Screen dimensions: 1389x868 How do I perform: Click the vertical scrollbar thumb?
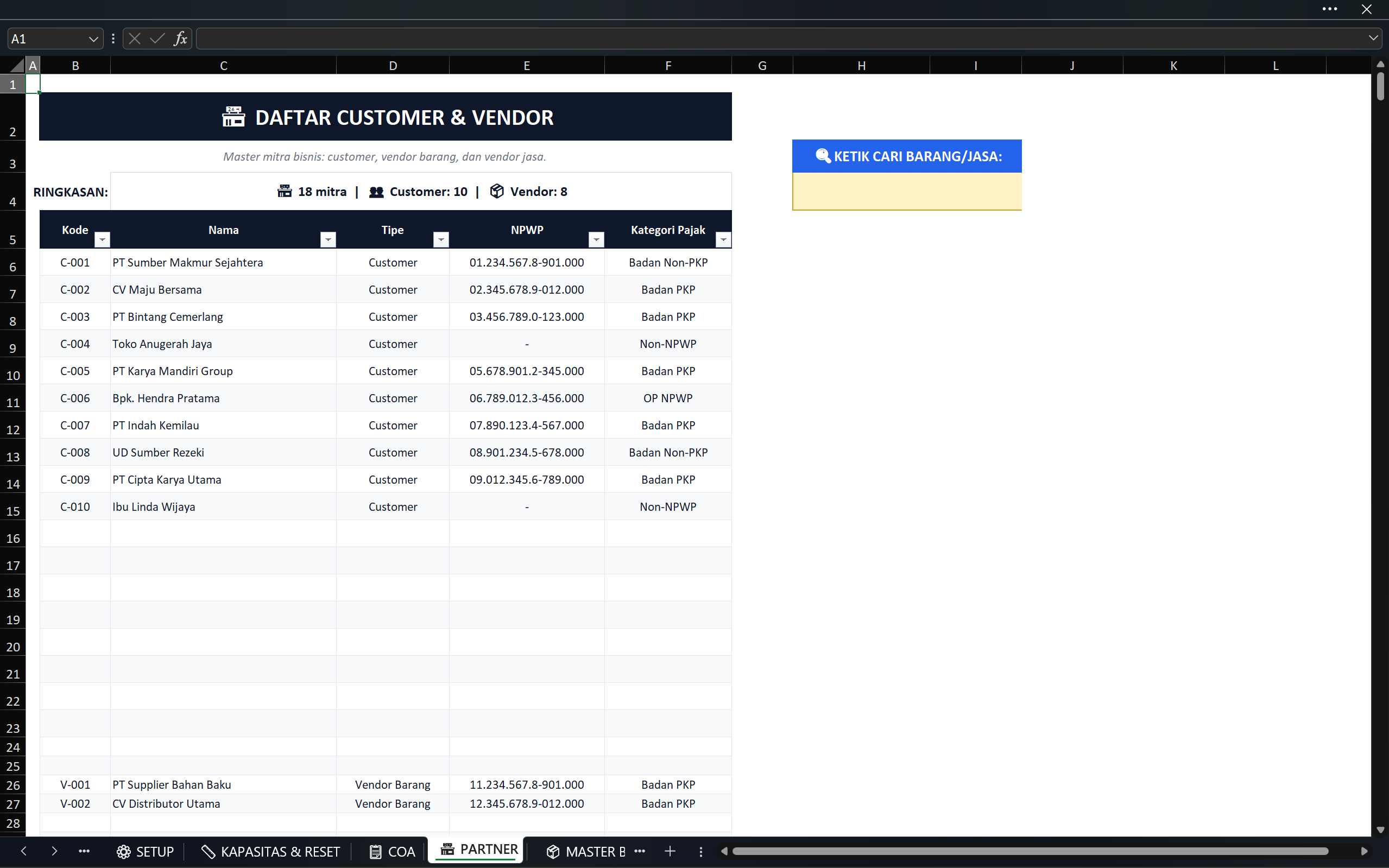coord(1380,86)
